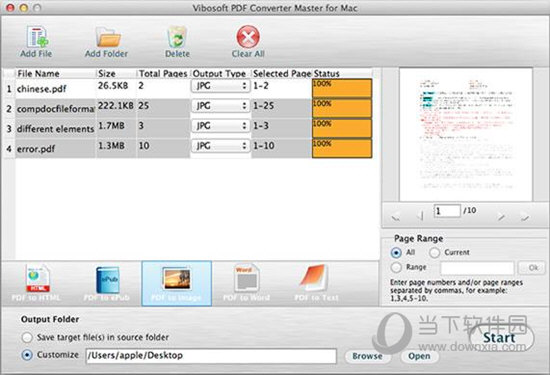
Task: Click the 1-10 selected pages cell
Action: (281, 148)
